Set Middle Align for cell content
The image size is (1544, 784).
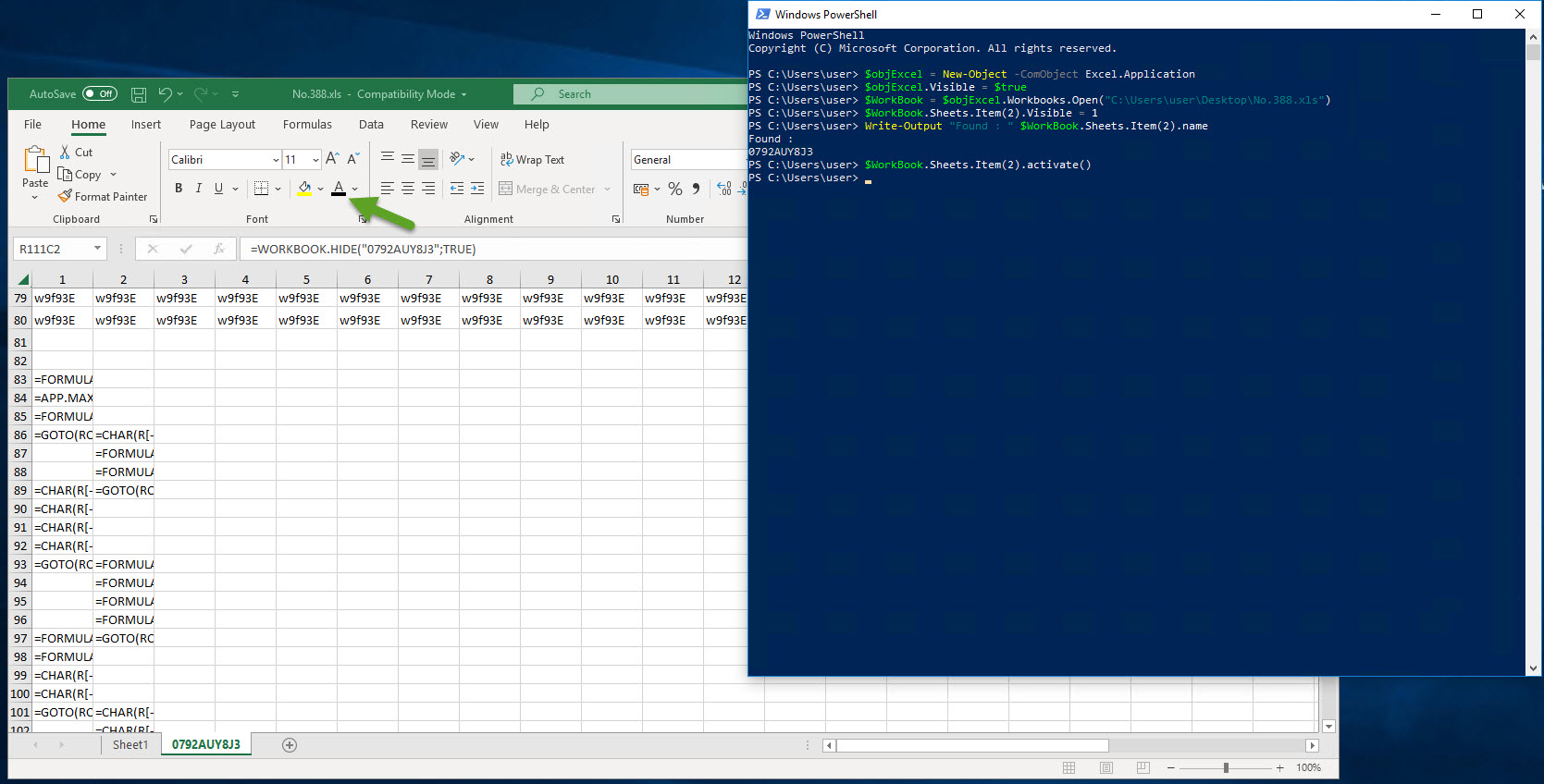(408, 158)
